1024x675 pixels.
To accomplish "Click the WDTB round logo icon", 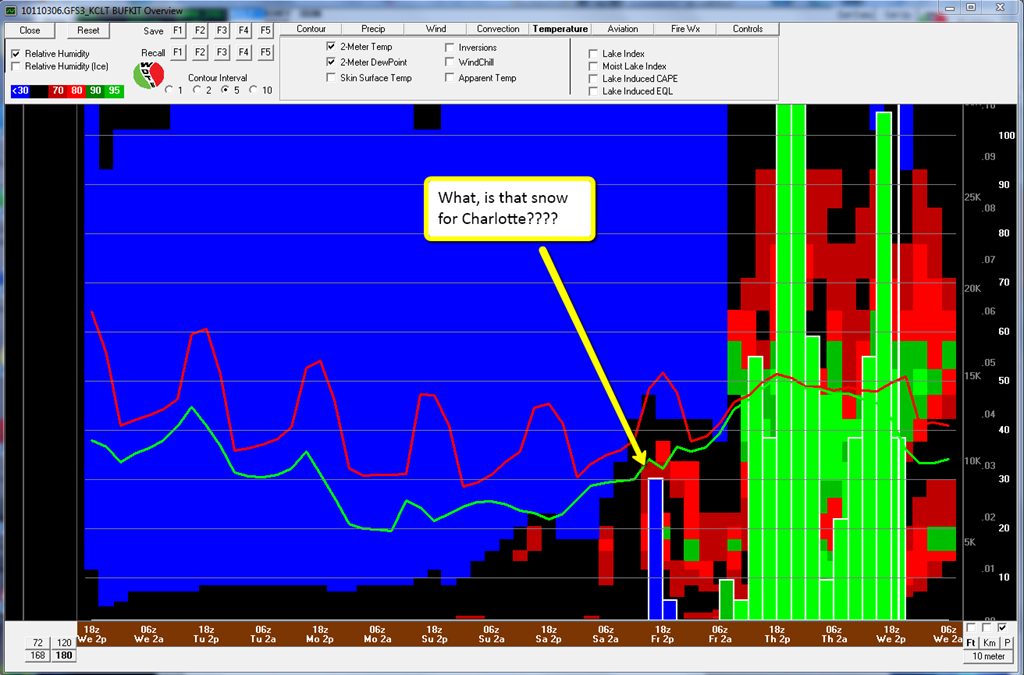I will click(148, 76).
